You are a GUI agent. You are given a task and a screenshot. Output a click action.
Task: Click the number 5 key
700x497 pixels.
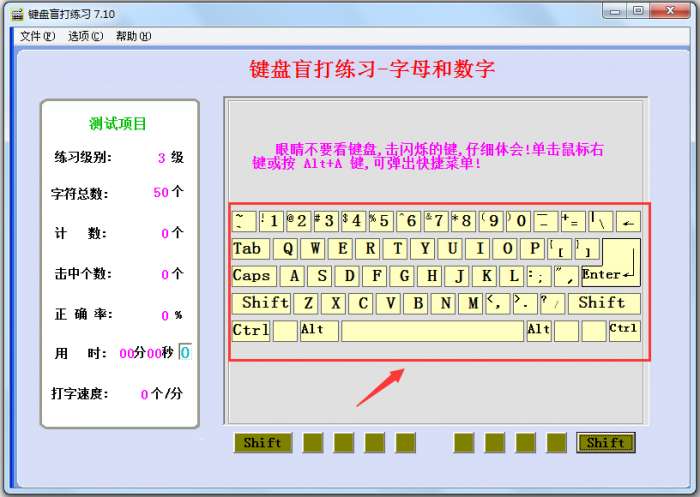tap(381, 221)
